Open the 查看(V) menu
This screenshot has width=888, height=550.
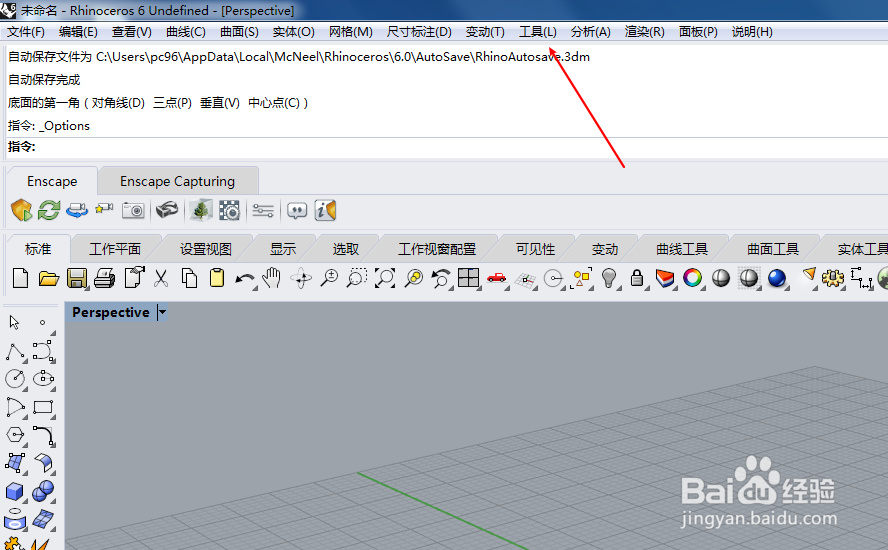(132, 32)
